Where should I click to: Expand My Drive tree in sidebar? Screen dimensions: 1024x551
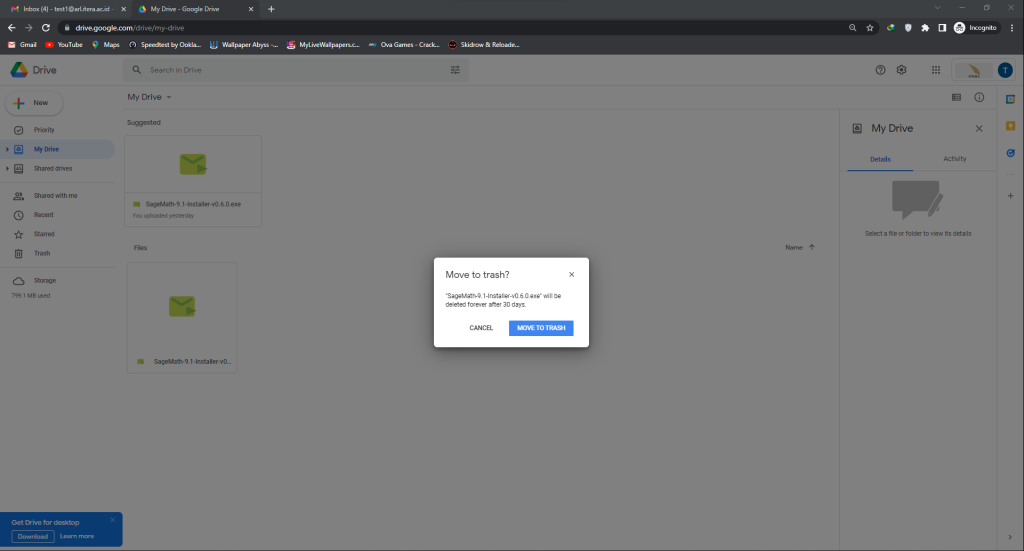(7, 149)
